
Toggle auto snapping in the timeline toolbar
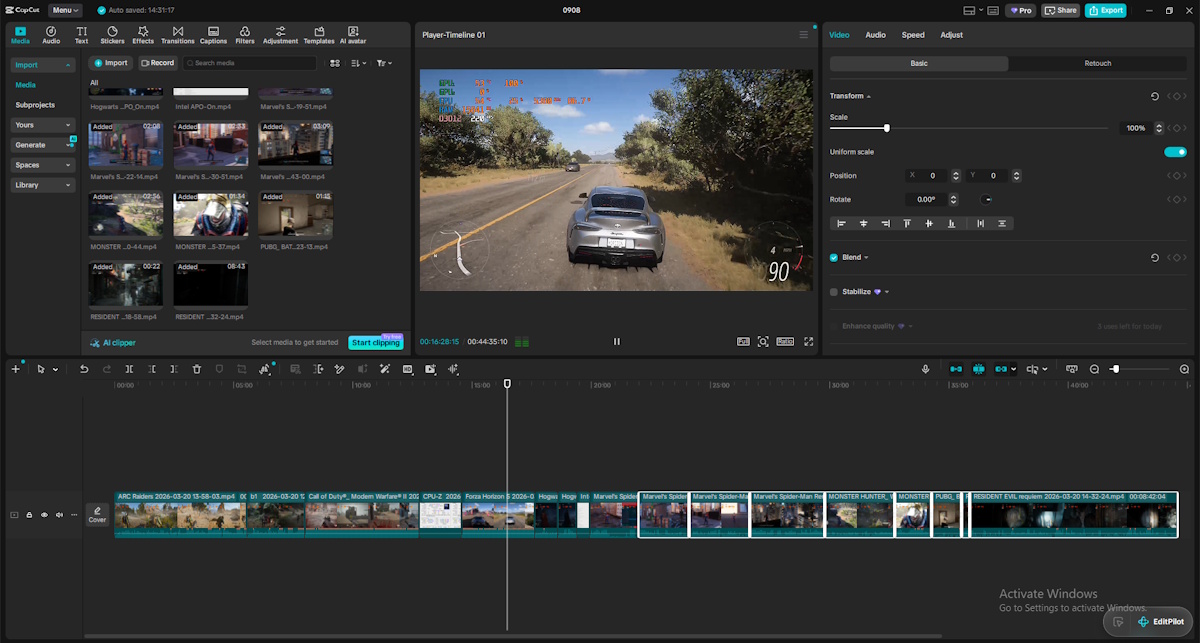978,369
